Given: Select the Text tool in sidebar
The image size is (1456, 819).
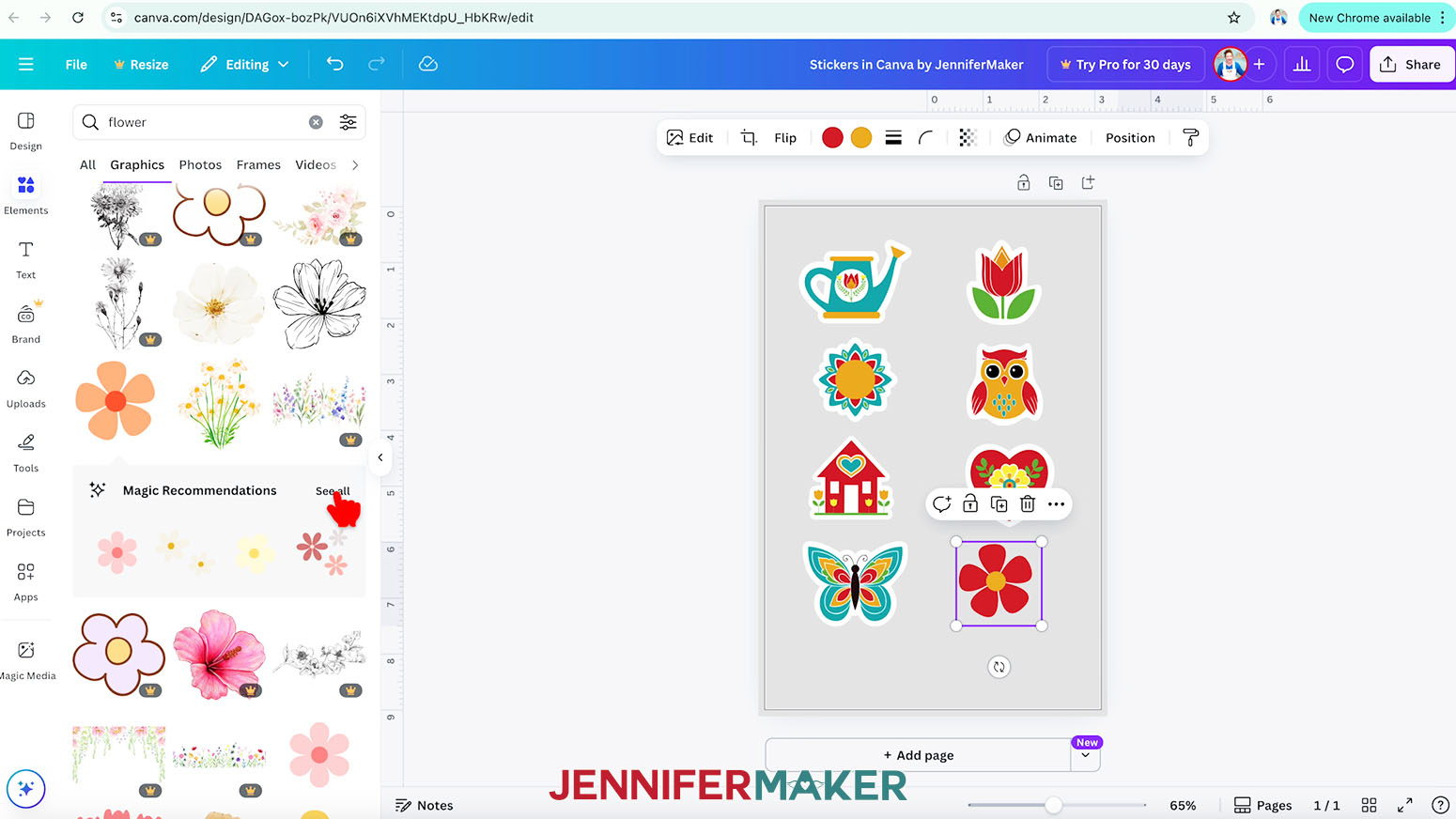Looking at the screenshot, I should pos(25,259).
